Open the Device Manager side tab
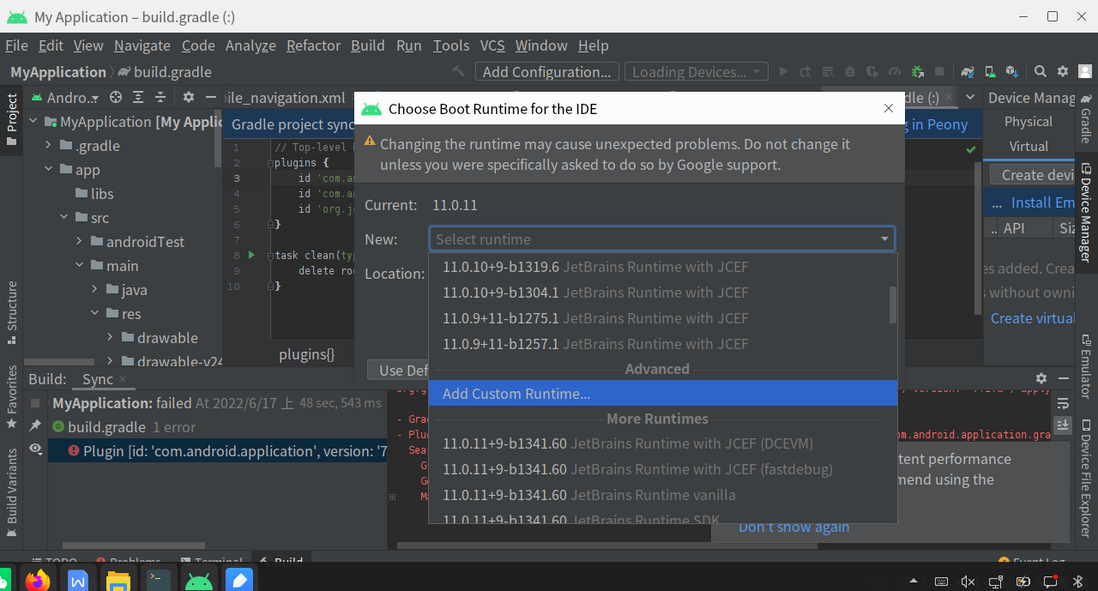Image resolution: width=1098 pixels, height=591 pixels. (1084, 212)
